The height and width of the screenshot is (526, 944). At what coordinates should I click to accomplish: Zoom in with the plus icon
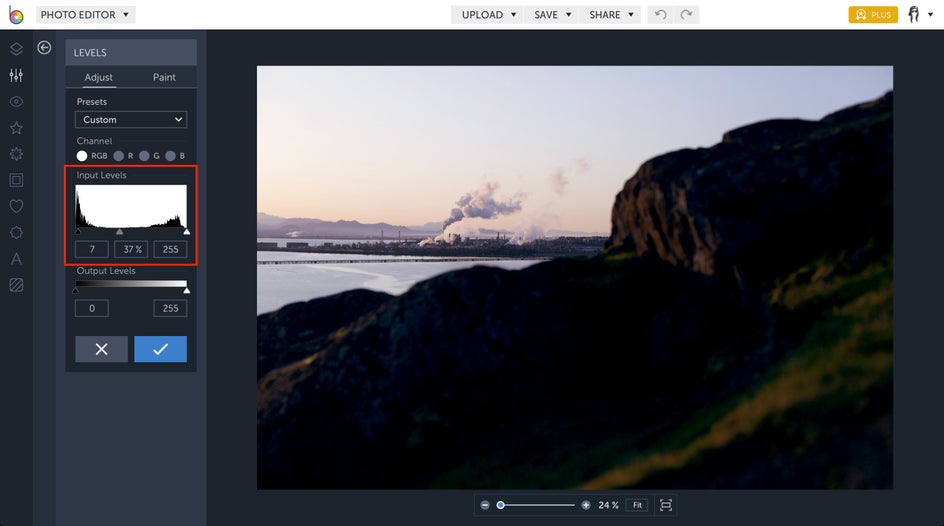pos(586,505)
